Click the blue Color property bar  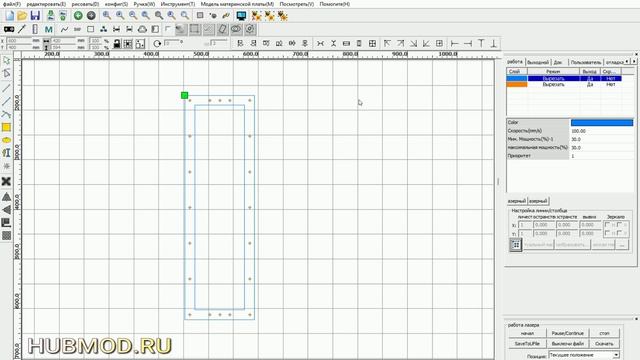point(602,122)
